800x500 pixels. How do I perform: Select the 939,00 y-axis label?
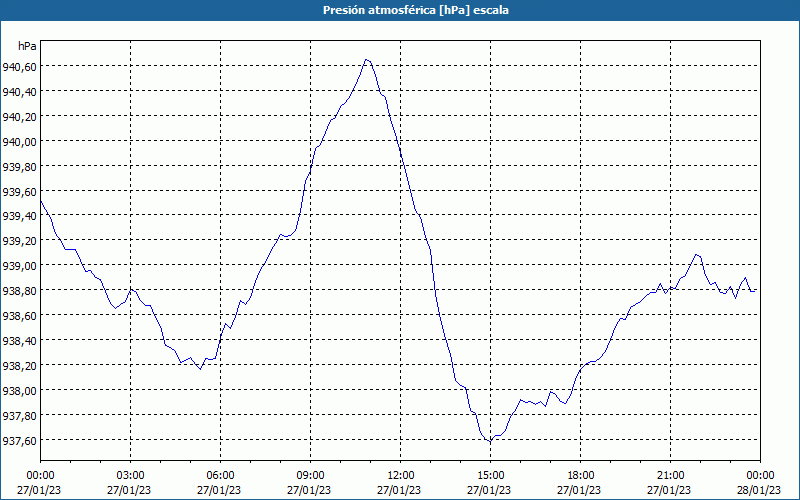(x=19, y=266)
